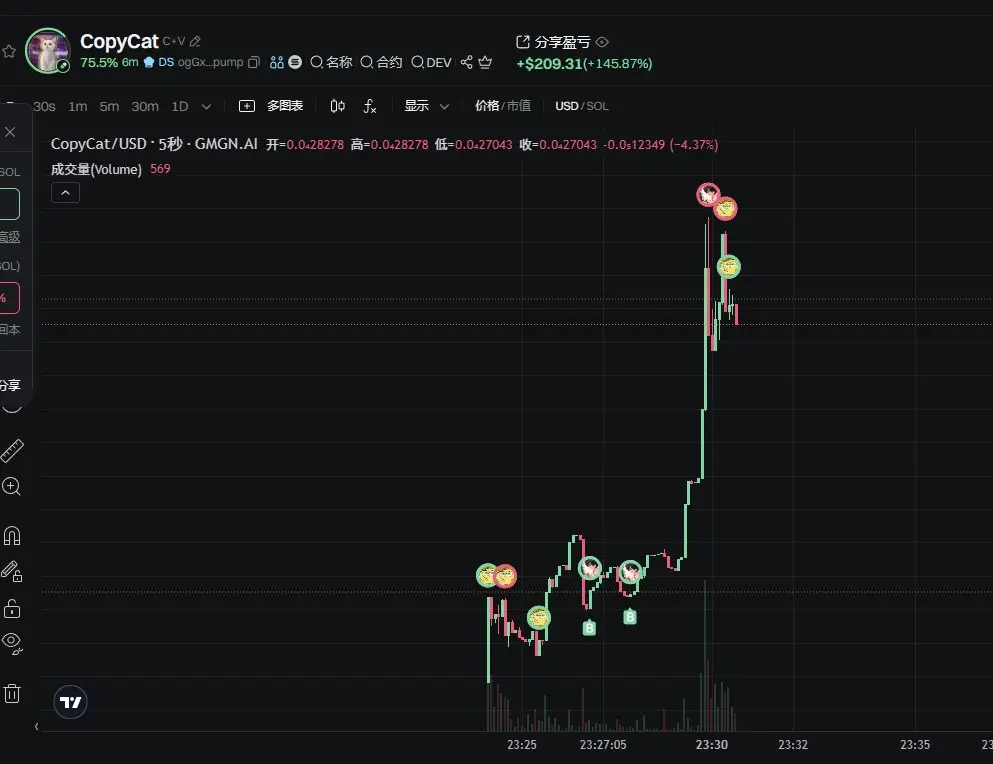Click the green-ringed Pepe marker below the peak
The width and height of the screenshot is (993, 764).
tap(728, 267)
